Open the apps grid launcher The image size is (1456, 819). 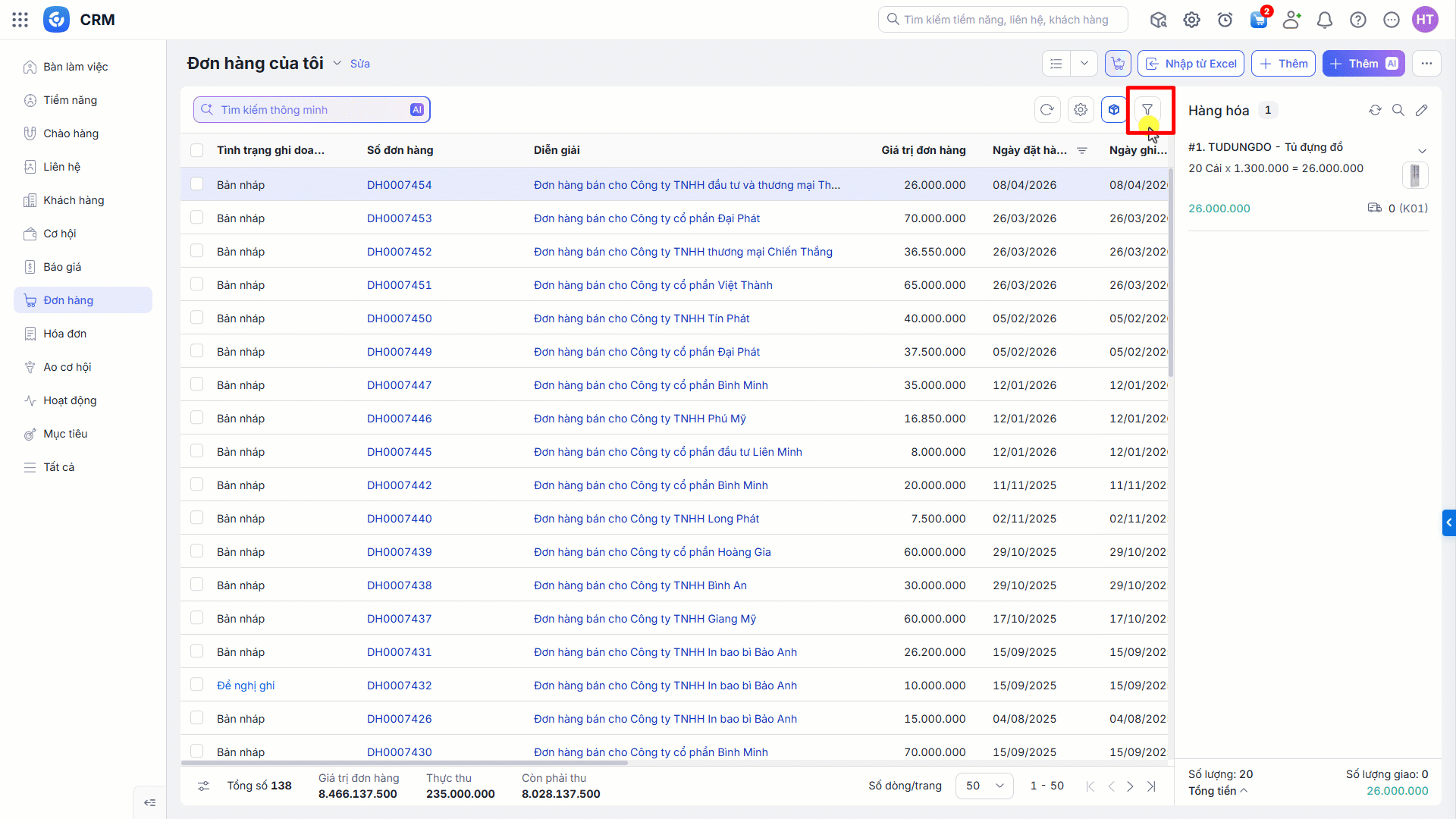point(20,20)
